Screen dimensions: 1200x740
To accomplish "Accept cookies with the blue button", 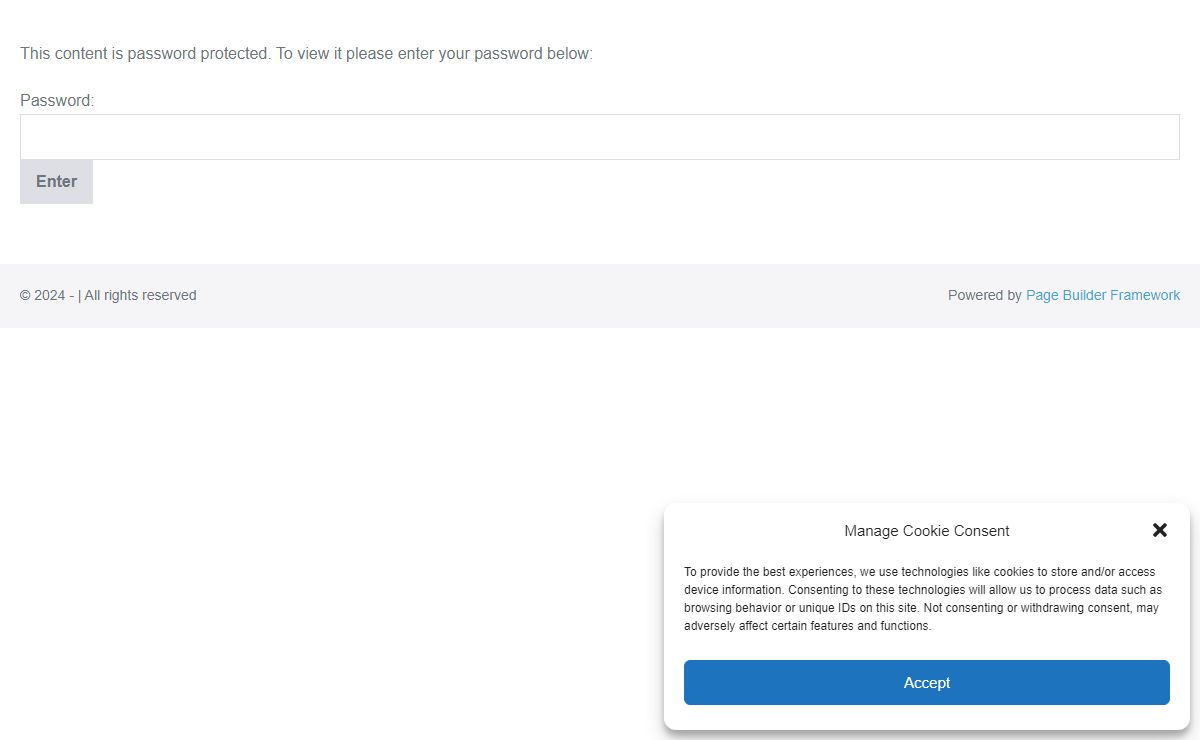I will (926, 682).
